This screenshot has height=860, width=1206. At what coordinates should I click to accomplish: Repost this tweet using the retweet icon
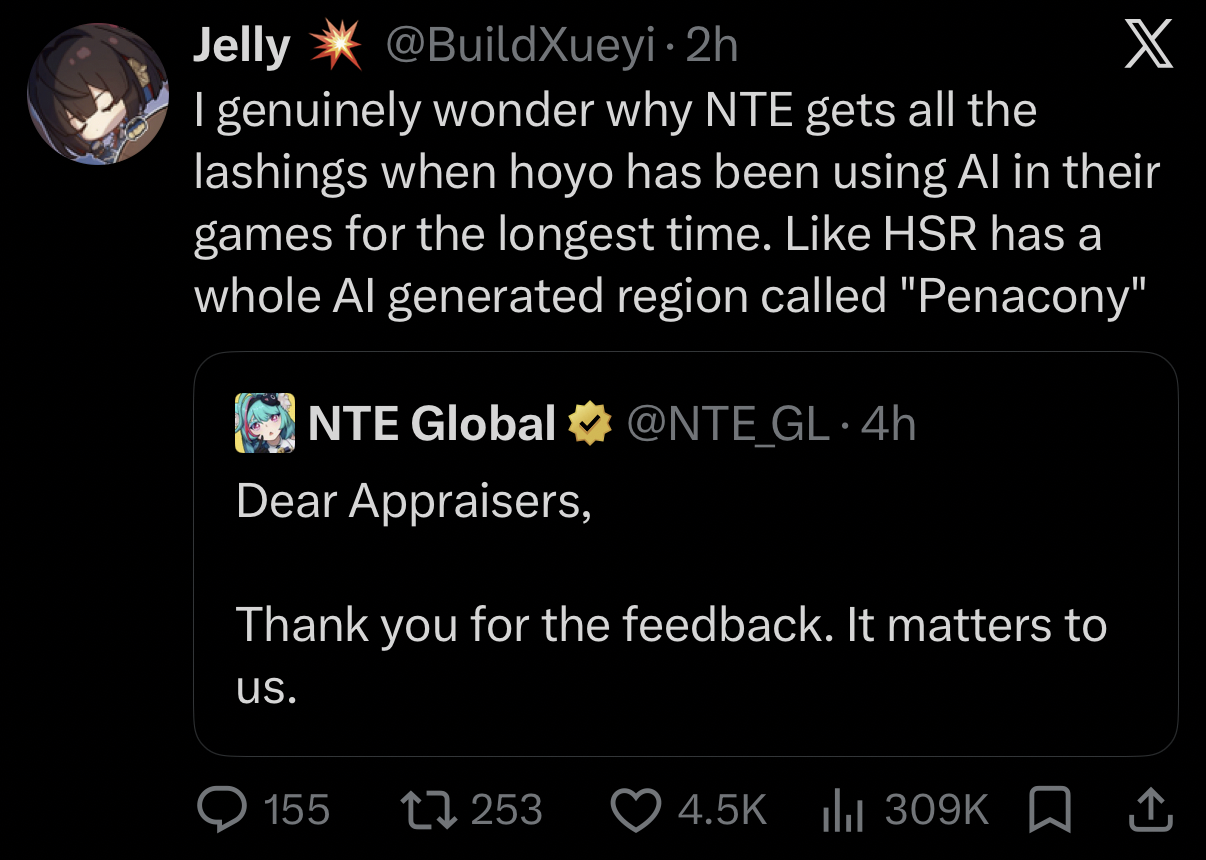pyautogui.click(x=428, y=809)
